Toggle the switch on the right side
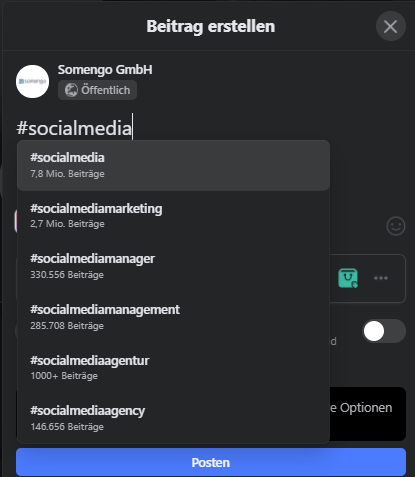415x477 pixels. (x=384, y=331)
